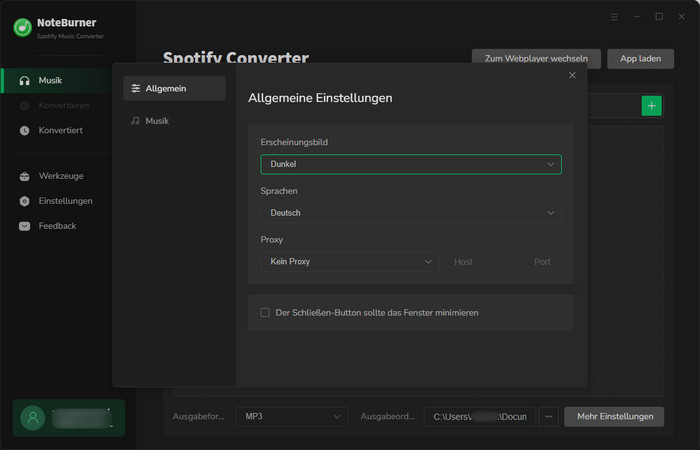Open the Kein Proxy dropdown
Screen dimensions: 700x450
click(x=350, y=262)
